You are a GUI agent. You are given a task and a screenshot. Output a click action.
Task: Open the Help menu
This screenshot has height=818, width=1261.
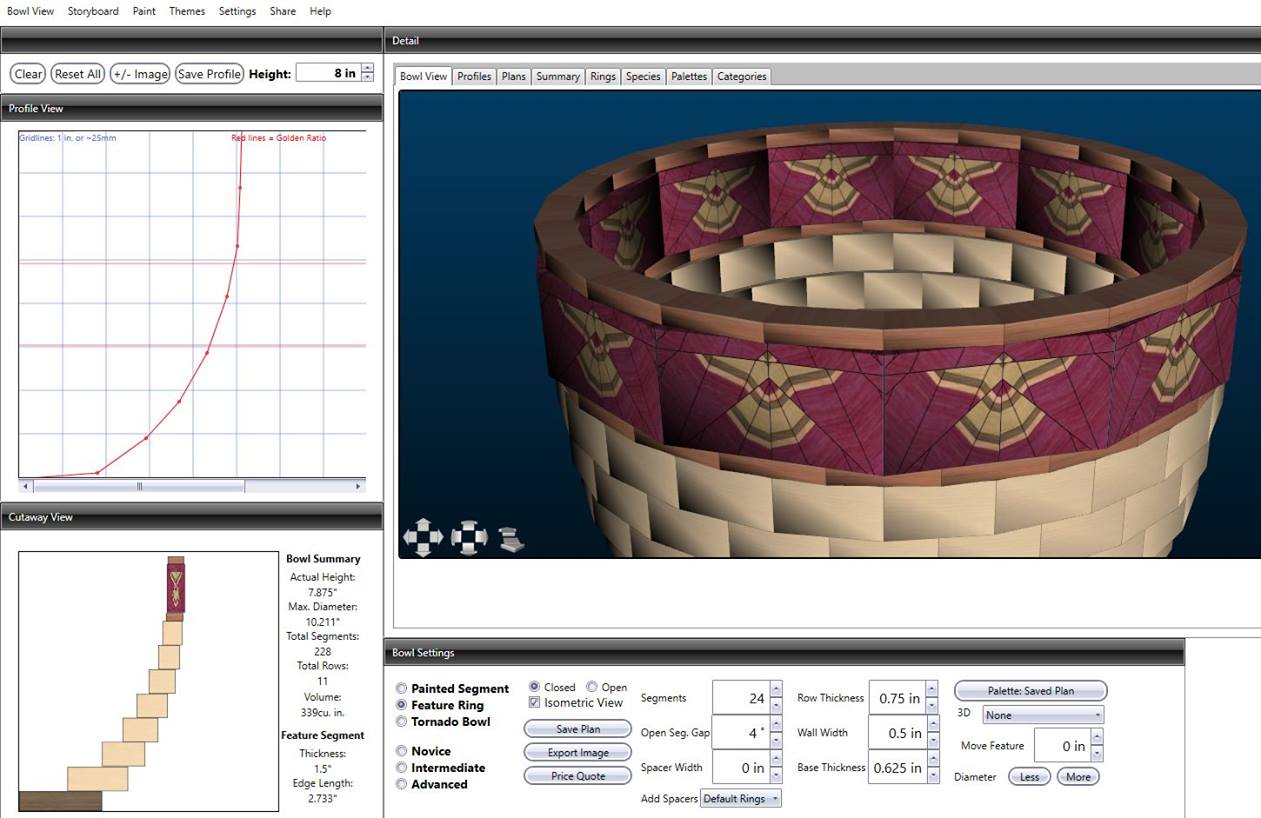pyautogui.click(x=320, y=11)
